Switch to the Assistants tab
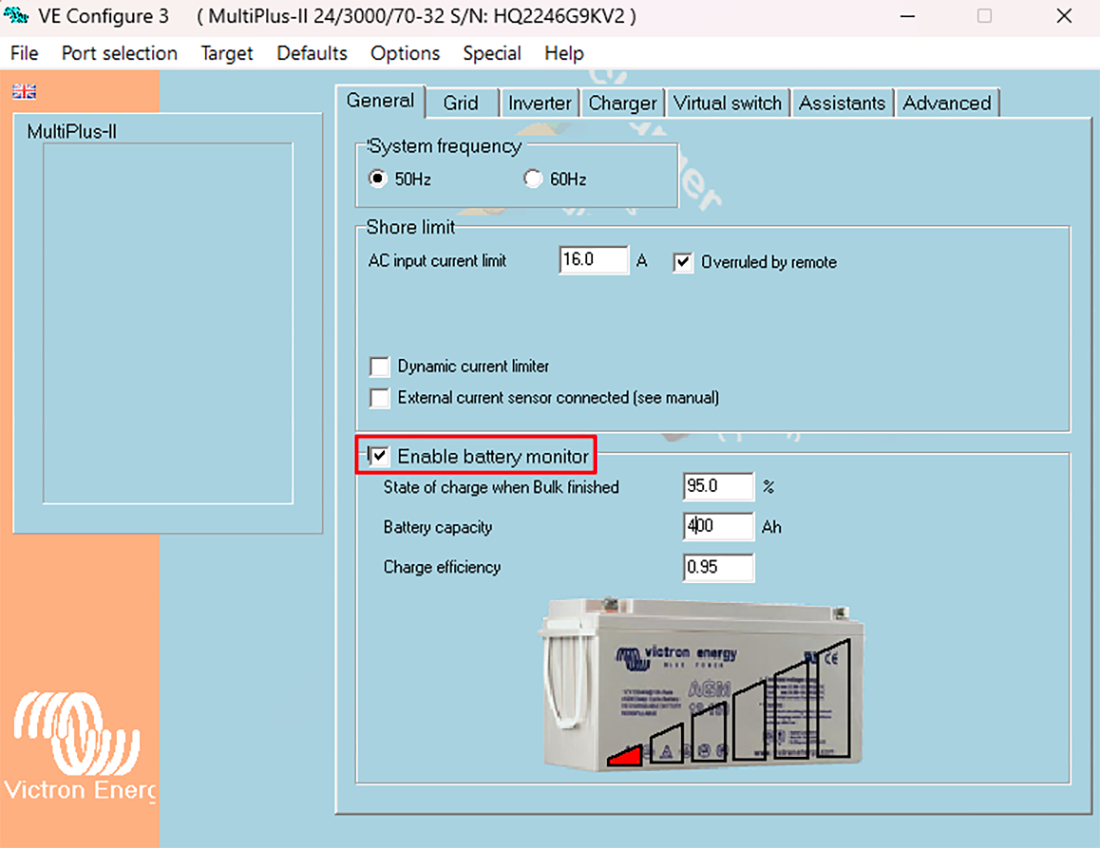Screen dimensions: 1100x848 click(842, 103)
